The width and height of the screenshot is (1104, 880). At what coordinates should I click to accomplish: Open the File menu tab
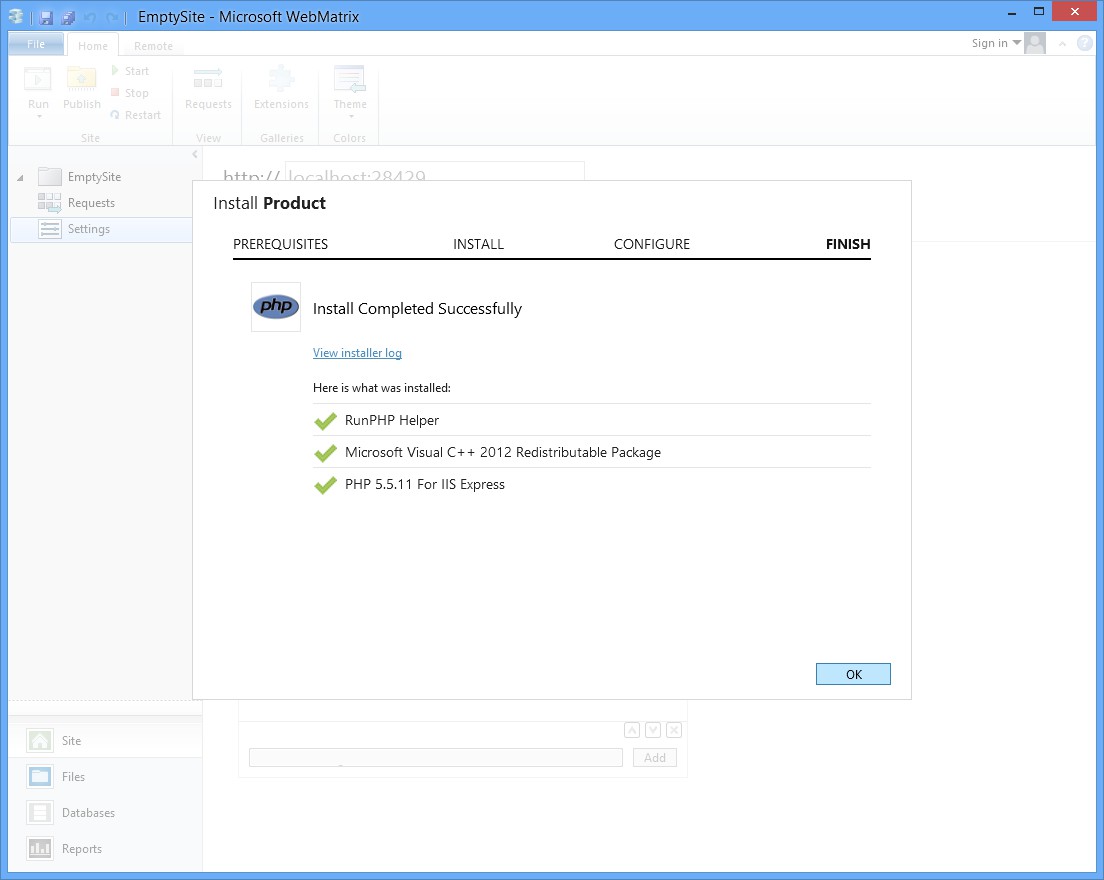tap(36, 44)
